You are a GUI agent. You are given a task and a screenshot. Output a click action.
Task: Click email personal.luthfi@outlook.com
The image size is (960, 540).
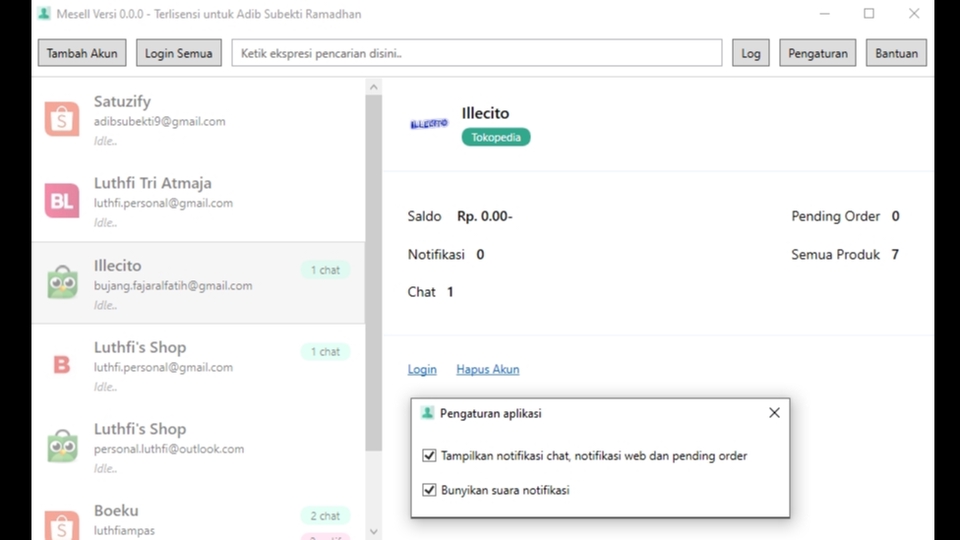click(x=169, y=449)
